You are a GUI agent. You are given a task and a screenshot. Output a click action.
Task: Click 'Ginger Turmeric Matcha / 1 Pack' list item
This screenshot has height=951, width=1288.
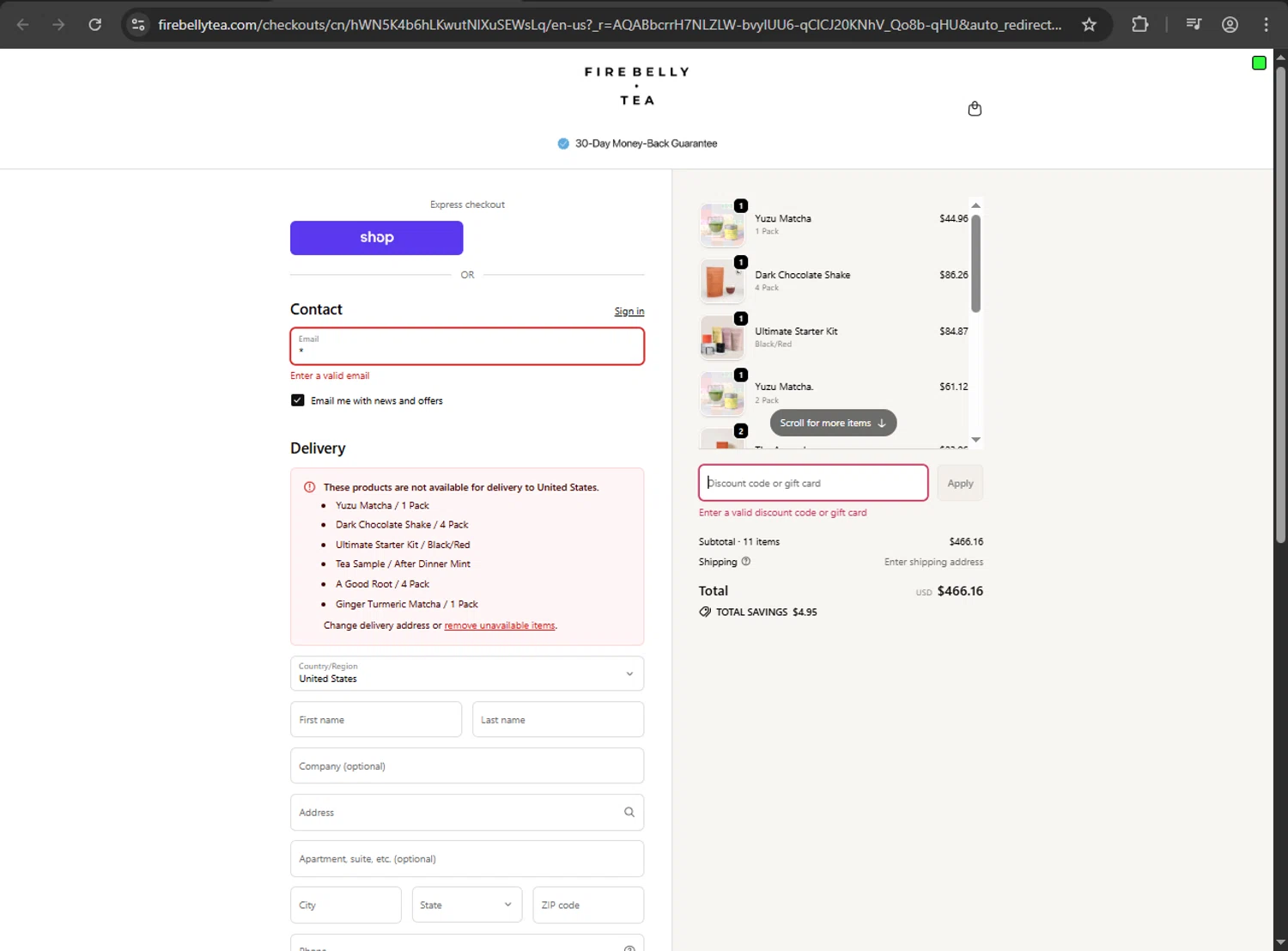[407, 604]
